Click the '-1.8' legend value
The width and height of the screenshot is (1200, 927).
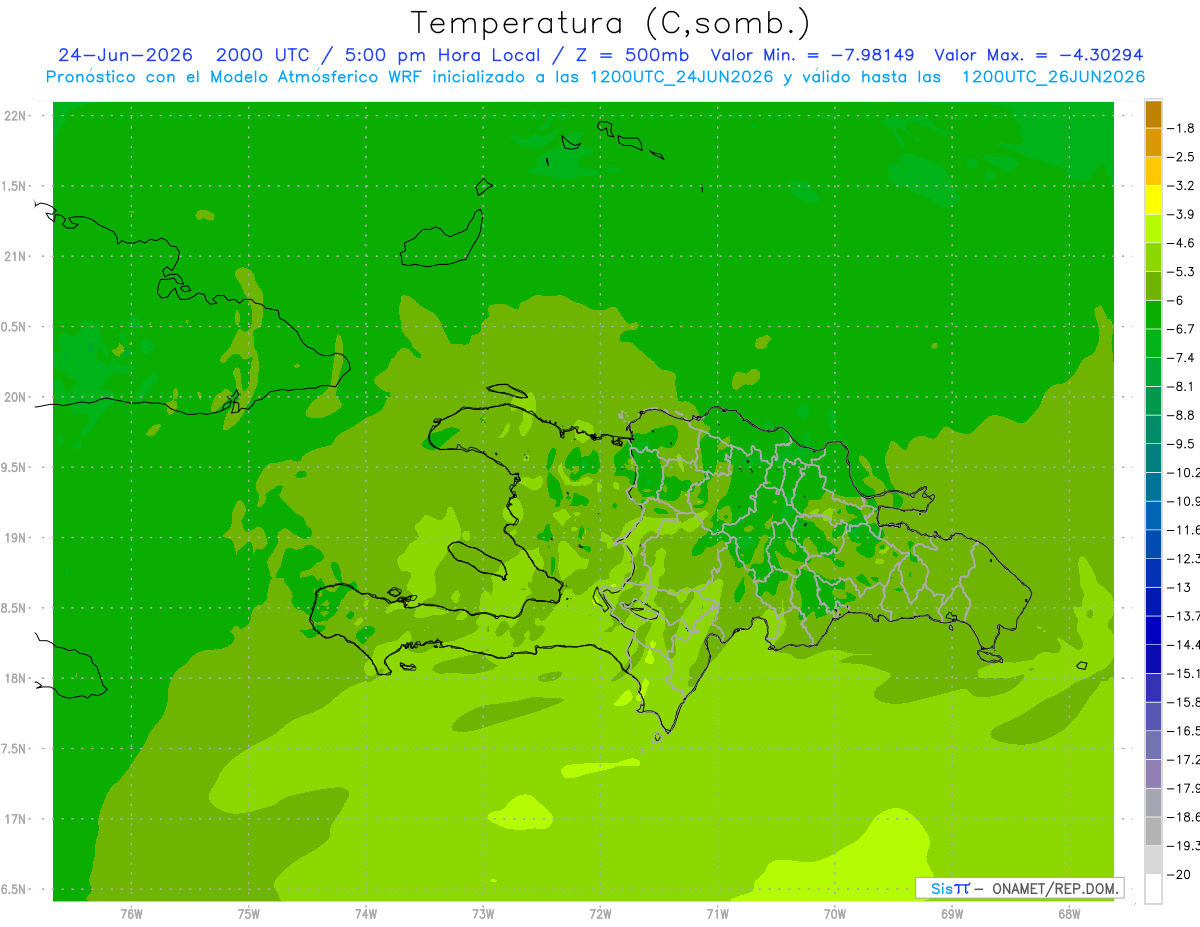(x=1181, y=128)
